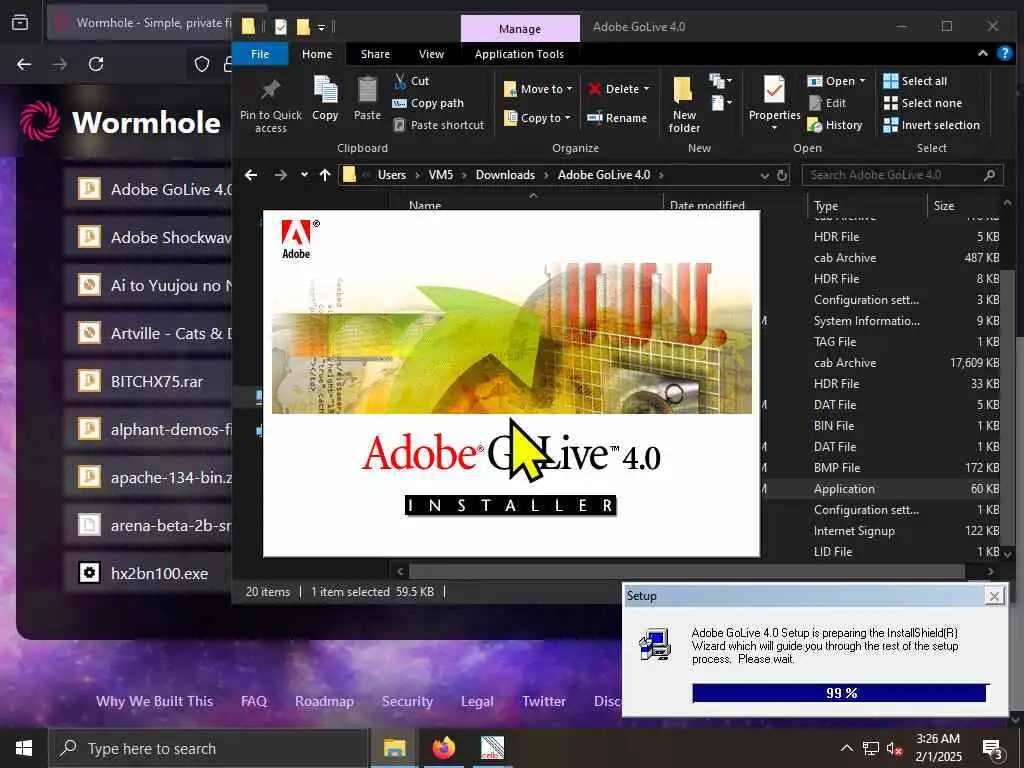The image size is (1024, 768).
Task: Refresh the Explorer address bar
Action: (782, 175)
